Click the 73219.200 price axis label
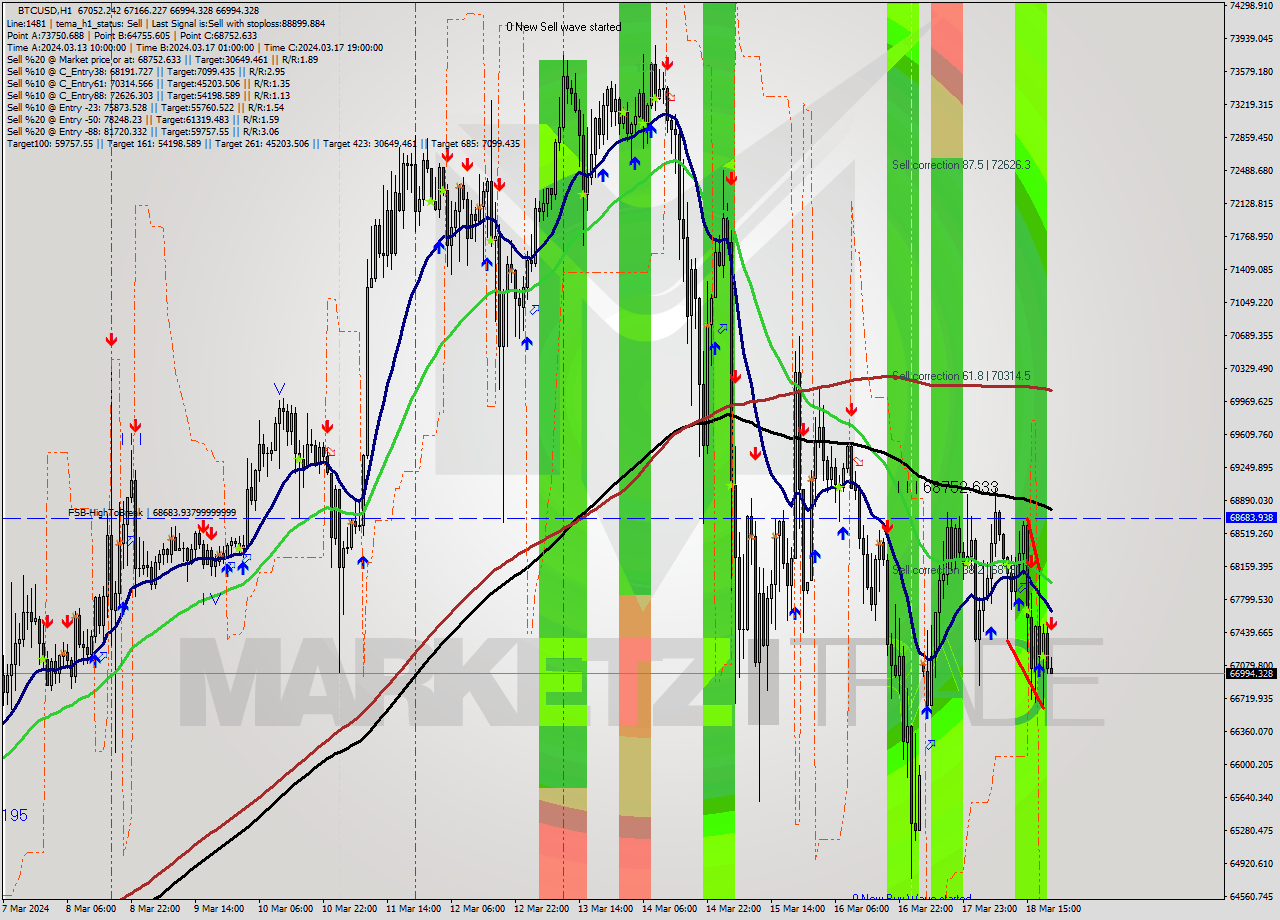Image resolution: width=1280 pixels, height=920 pixels. tap(1251, 104)
